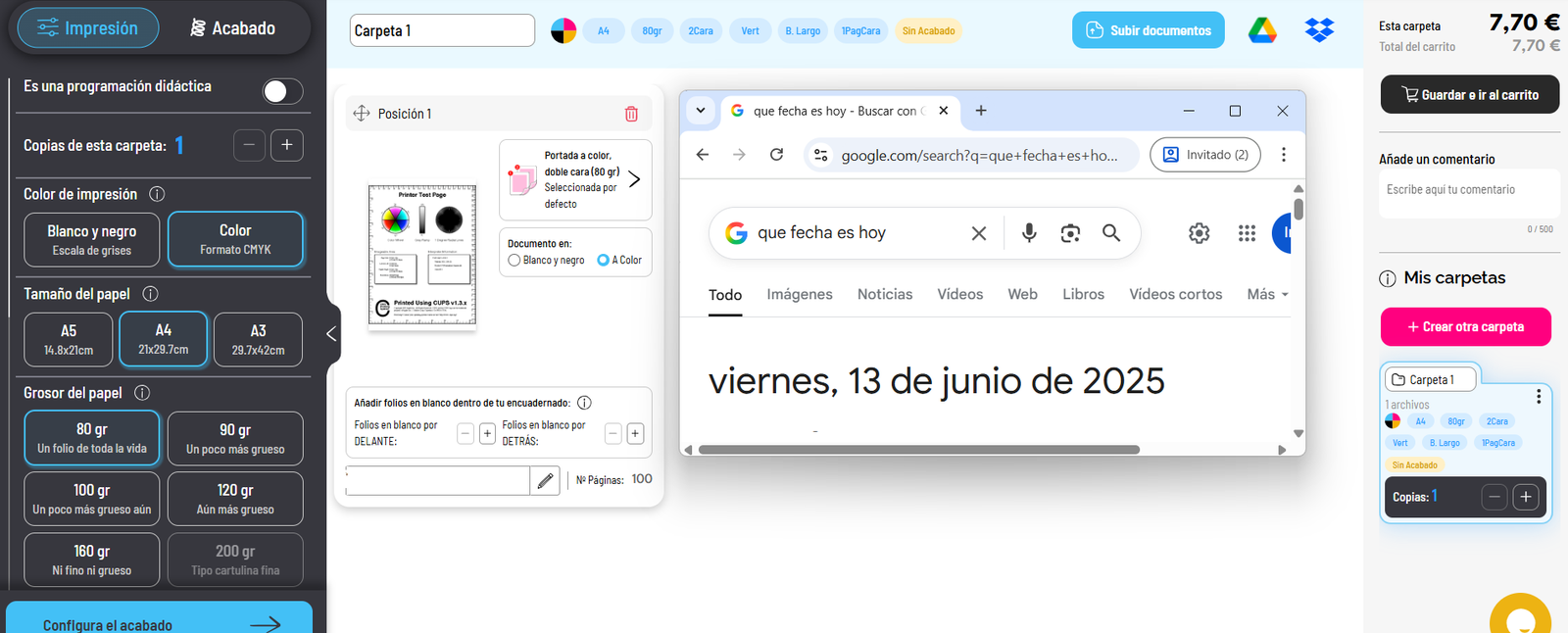1568x633 pixels.
Task: Delete Posición 1 with the trash icon
Action: click(x=631, y=114)
